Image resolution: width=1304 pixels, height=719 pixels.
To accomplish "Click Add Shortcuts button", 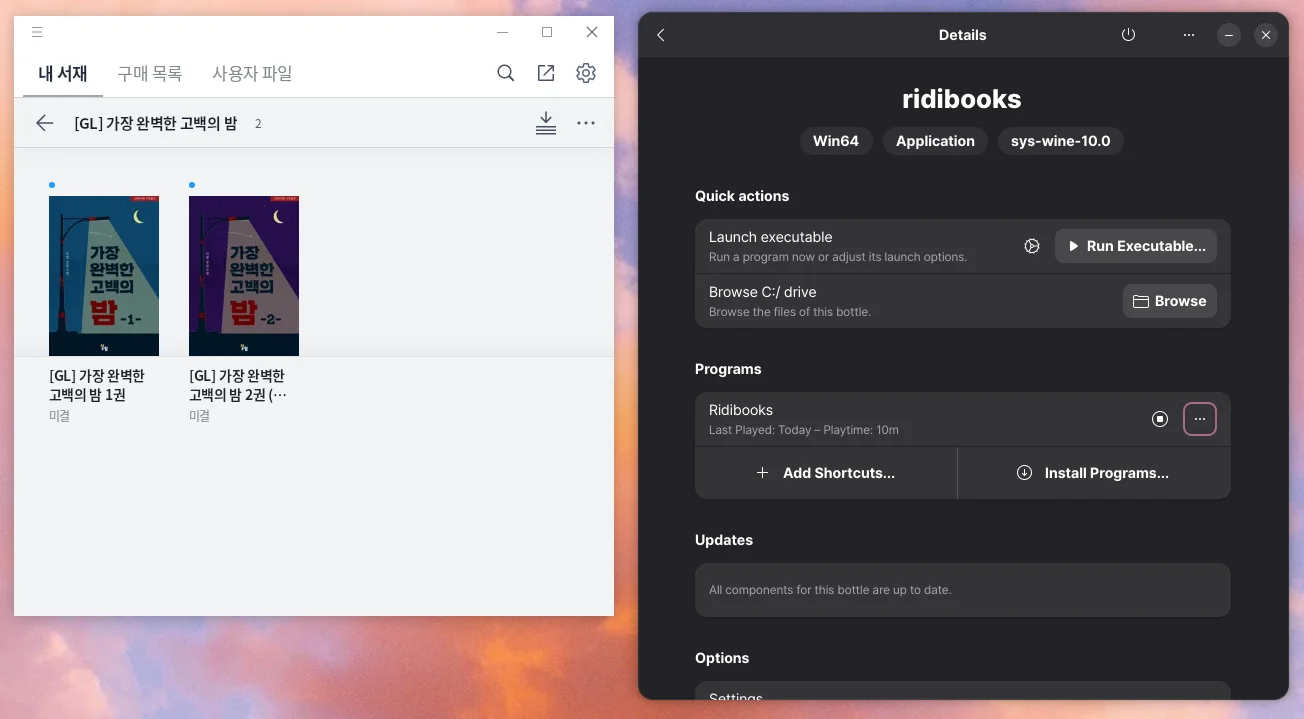I will tap(826, 473).
